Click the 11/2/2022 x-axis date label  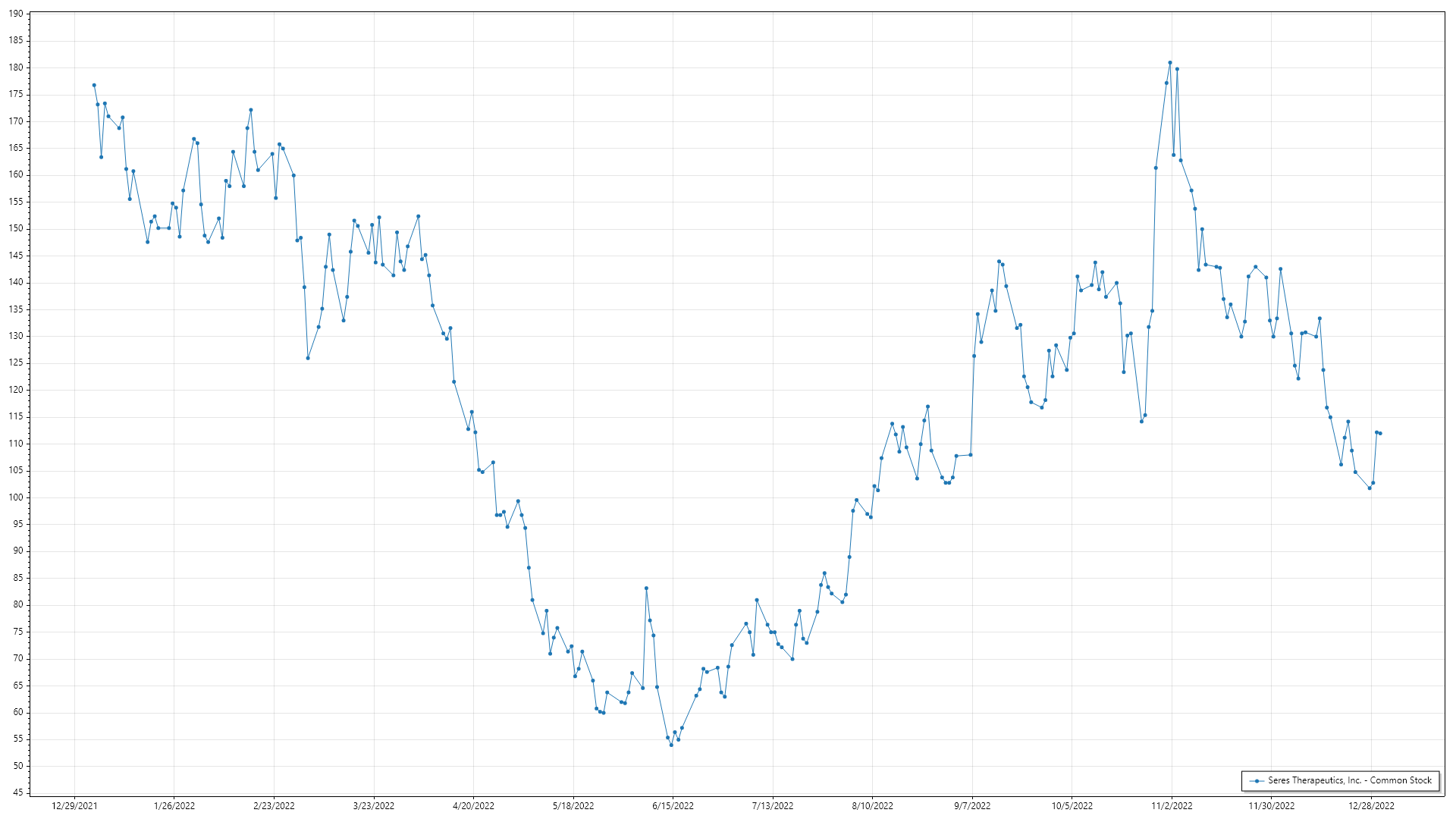pos(1172,805)
